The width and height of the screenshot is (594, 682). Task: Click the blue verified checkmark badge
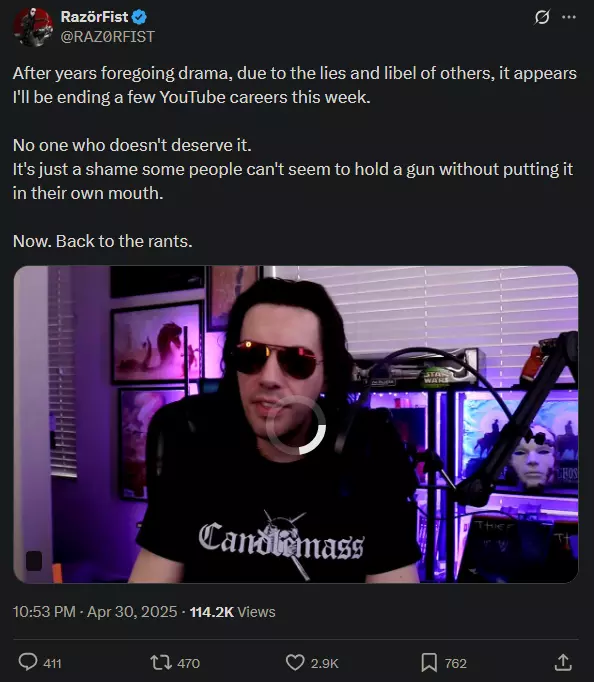point(139,17)
